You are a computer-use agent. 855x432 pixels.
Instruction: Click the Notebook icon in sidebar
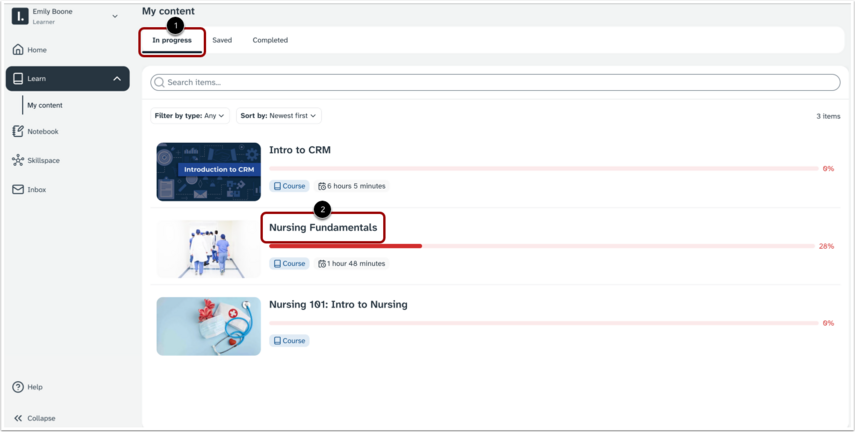point(18,131)
